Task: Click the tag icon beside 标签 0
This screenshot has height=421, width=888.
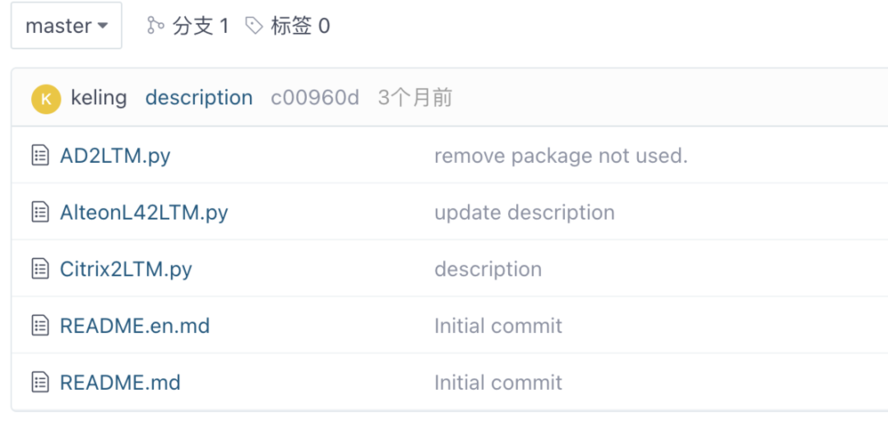Action: pyautogui.click(x=254, y=26)
